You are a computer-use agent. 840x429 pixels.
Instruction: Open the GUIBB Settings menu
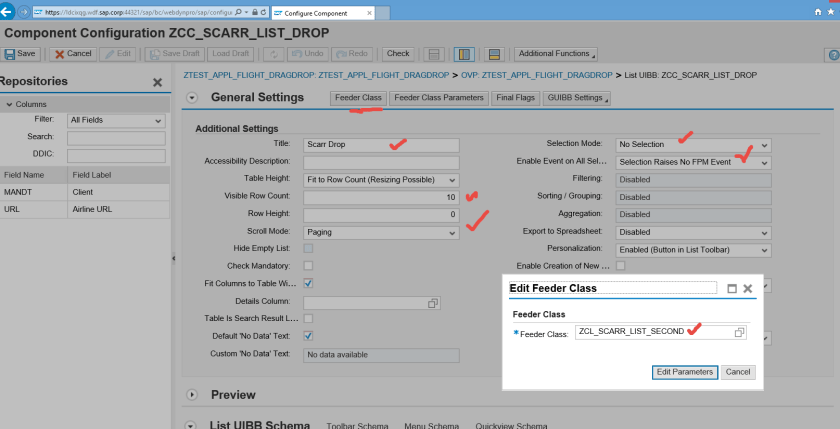point(576,98)
